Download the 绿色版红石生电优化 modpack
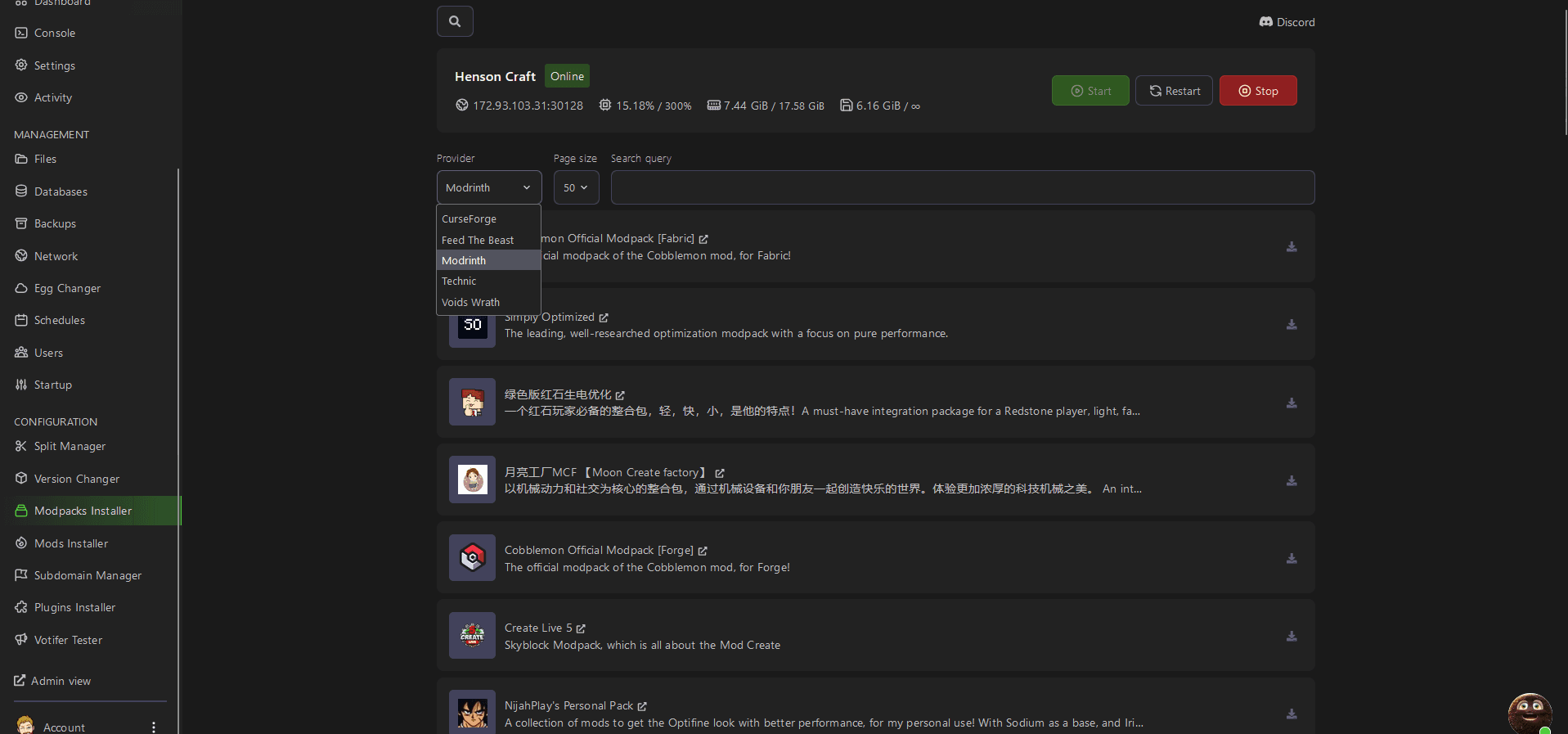The image size is (1568, 734). point(1292,403)
